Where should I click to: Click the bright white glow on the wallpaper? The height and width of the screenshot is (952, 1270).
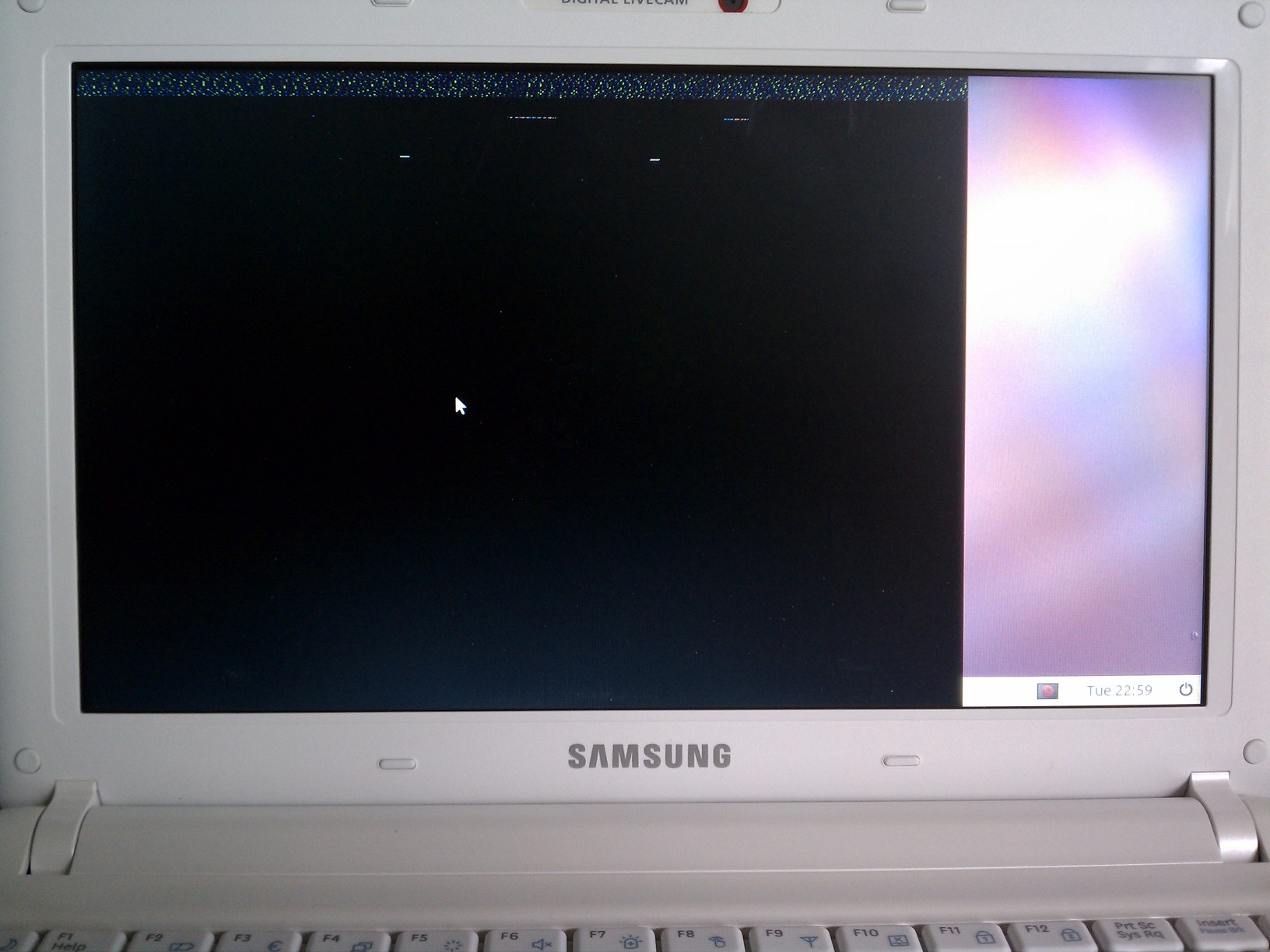click(x=1074, y=218)
